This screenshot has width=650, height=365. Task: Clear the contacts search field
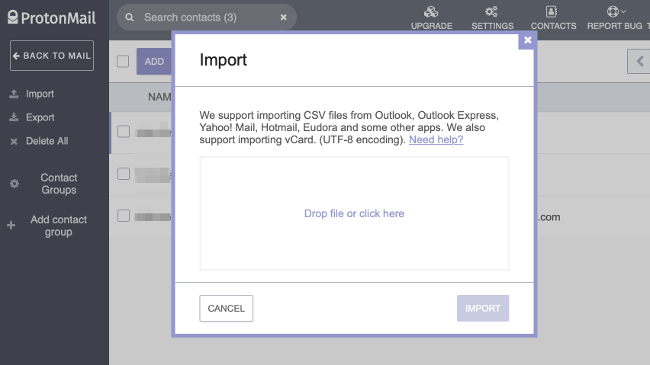[284, 17]
